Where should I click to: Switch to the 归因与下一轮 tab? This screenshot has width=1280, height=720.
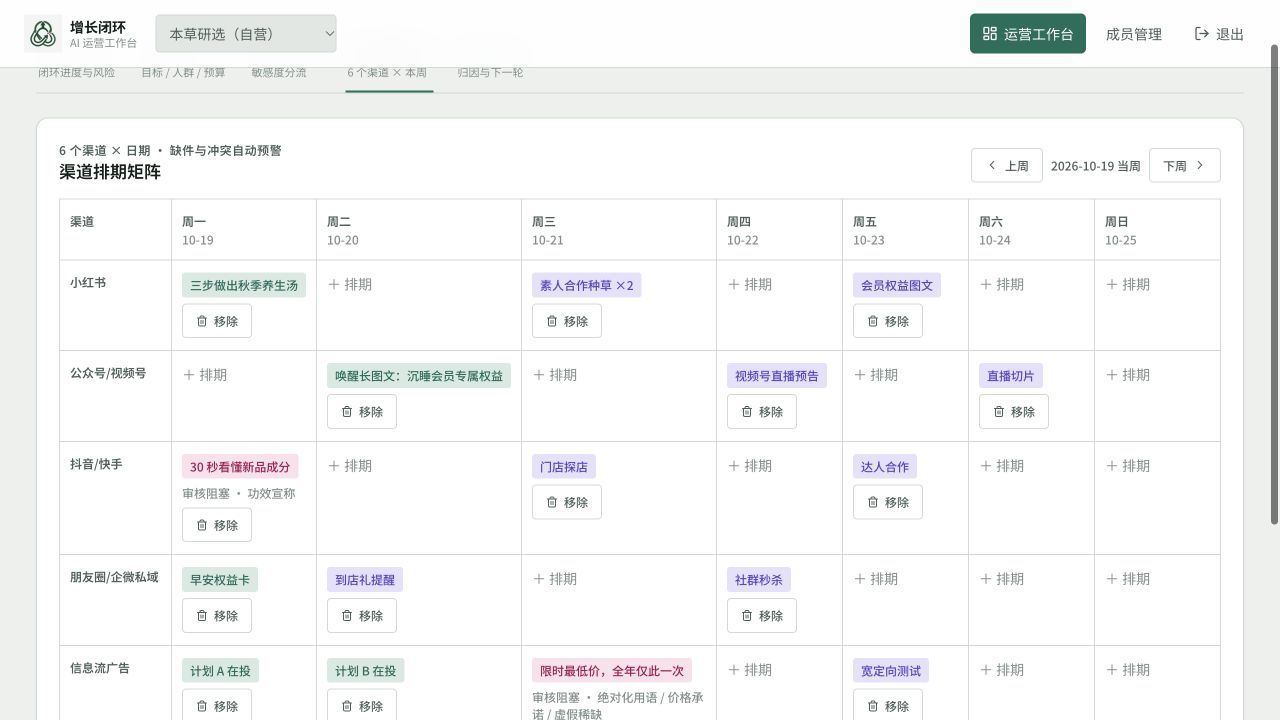[491, 73]
